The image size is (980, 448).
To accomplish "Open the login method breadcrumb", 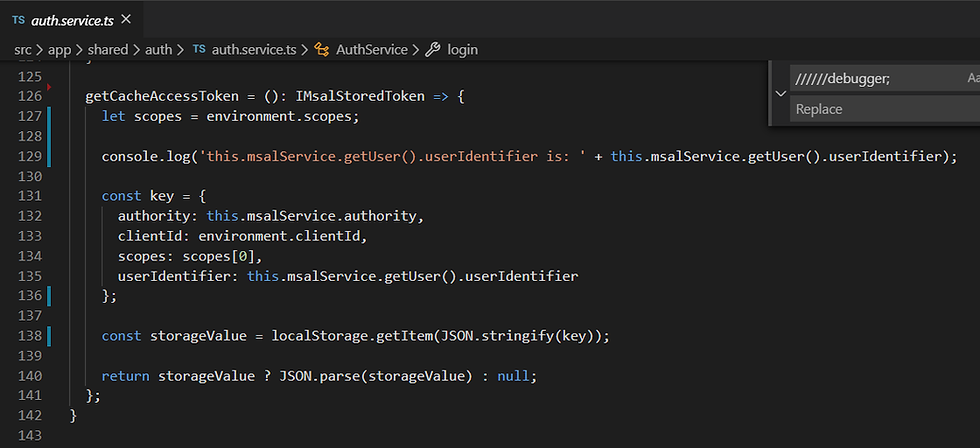I will (x=462, y=49).
